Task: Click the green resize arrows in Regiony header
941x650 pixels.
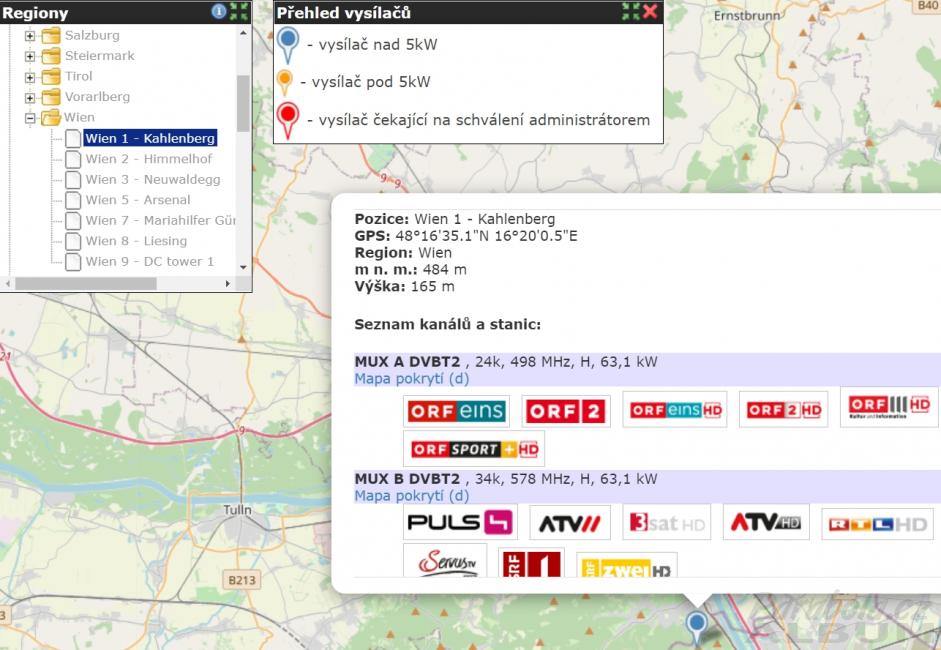Action: tap(239, 11)
